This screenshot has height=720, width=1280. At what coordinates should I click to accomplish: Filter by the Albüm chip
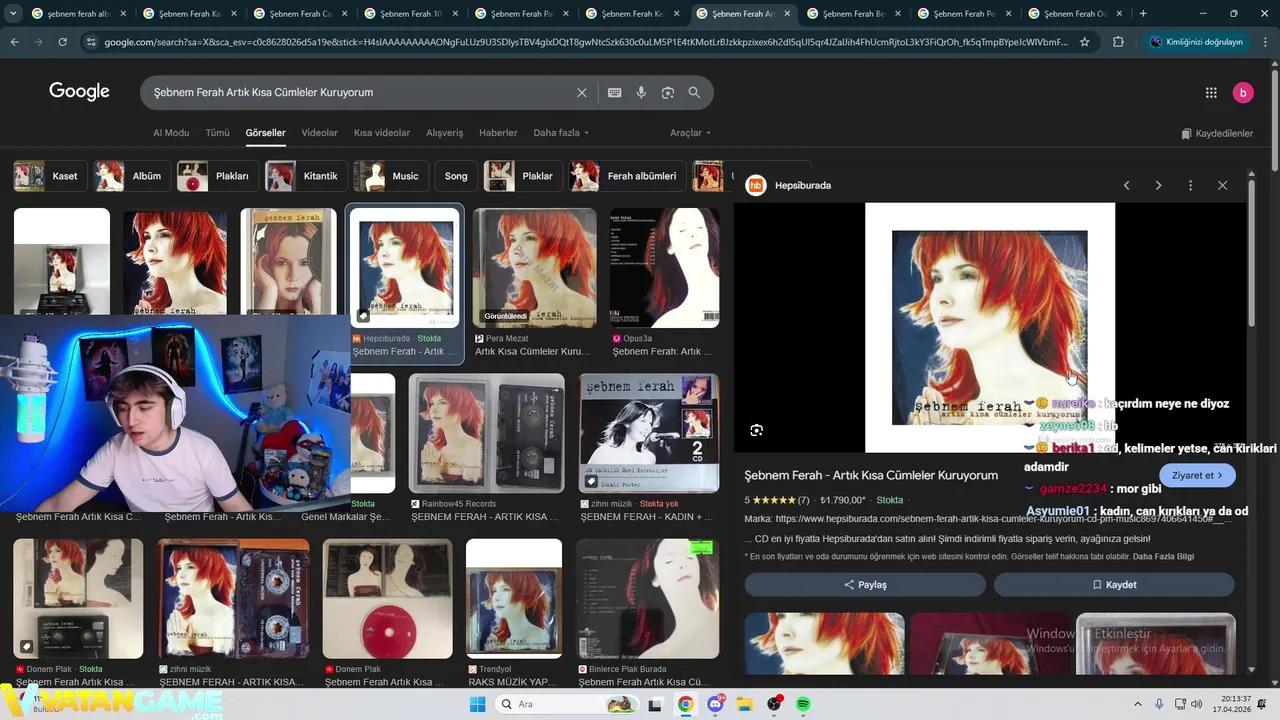131,176
